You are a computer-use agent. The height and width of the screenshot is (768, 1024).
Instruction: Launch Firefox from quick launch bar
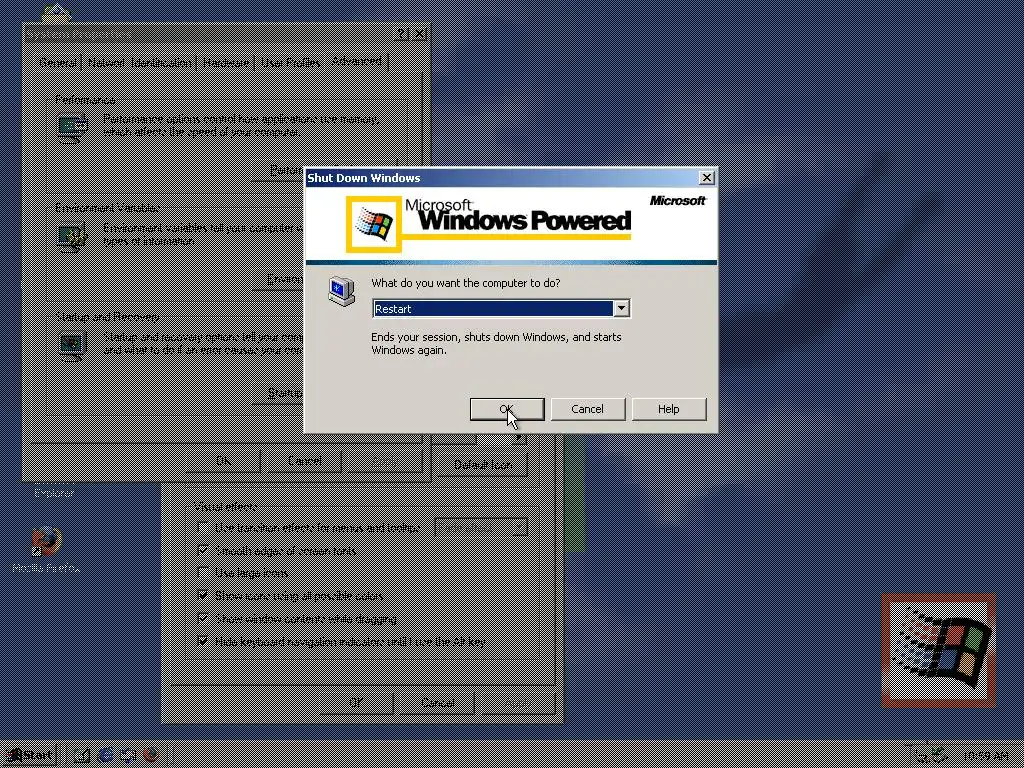pyautogui.click(x=151, y=756)
